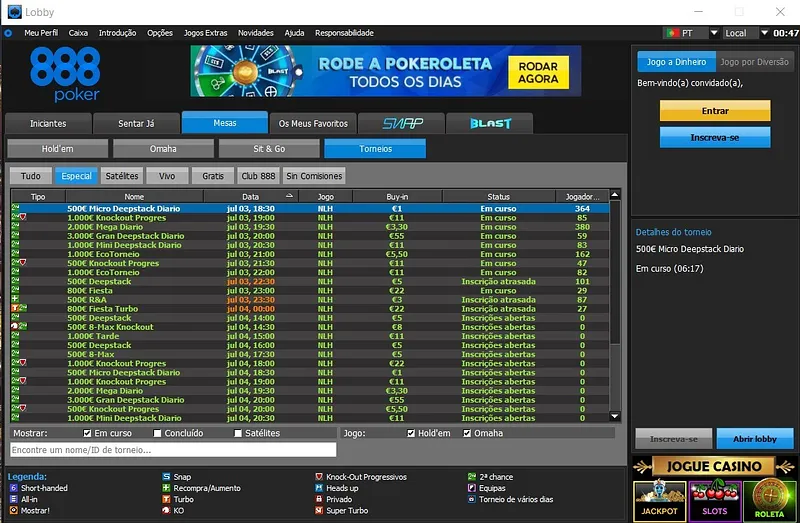
Task: Open the PT language dropdown
Action: pos(687,33)
